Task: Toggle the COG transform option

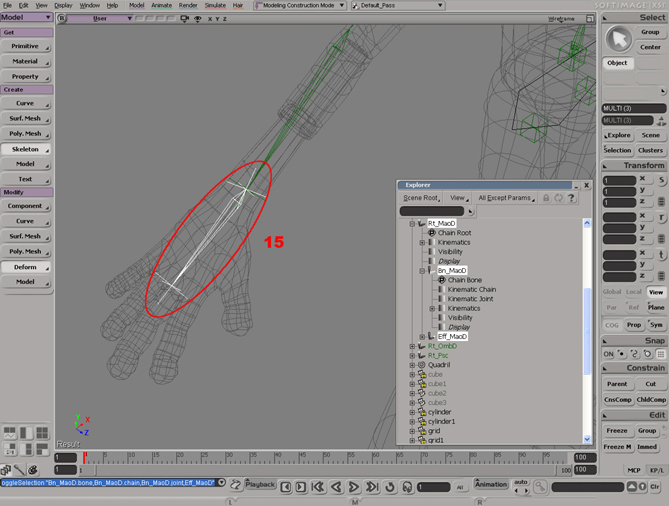Action: (611, 324)
